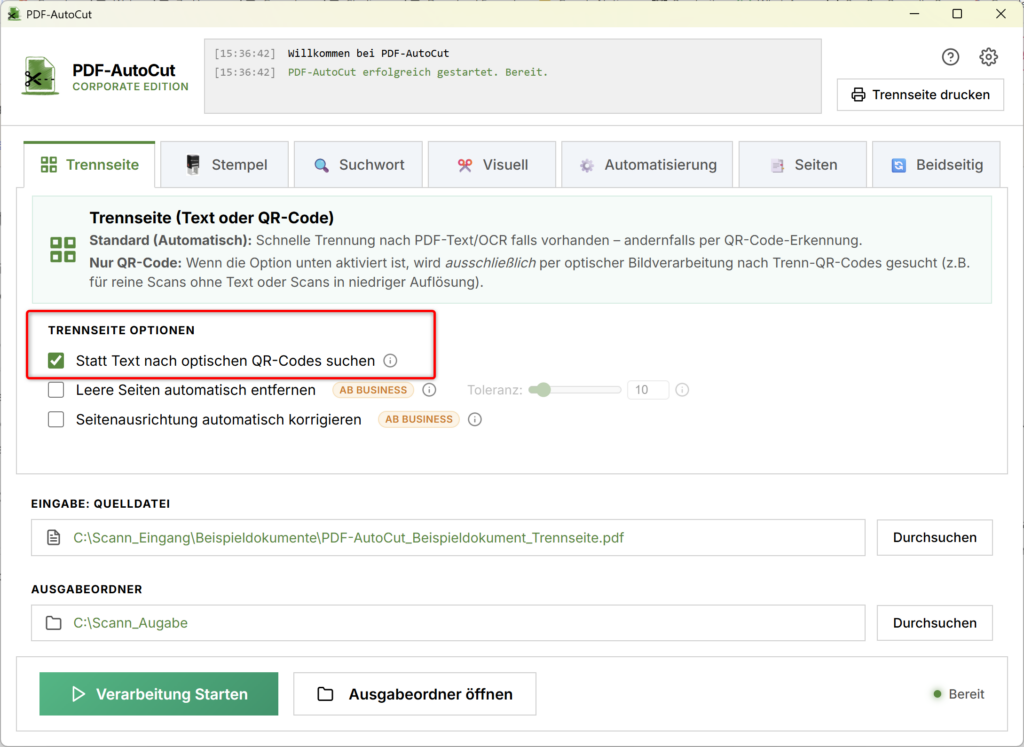Screen dimensions: 1024x747
Task: Click AB BUSINESS badge beside Seitenausrichtung
Action: 419,419
